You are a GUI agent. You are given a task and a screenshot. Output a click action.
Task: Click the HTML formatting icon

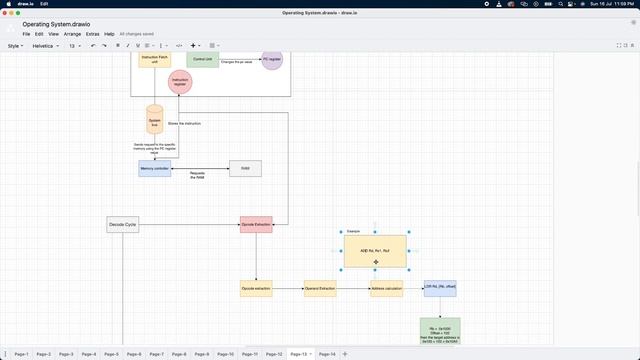coord(179,46)
